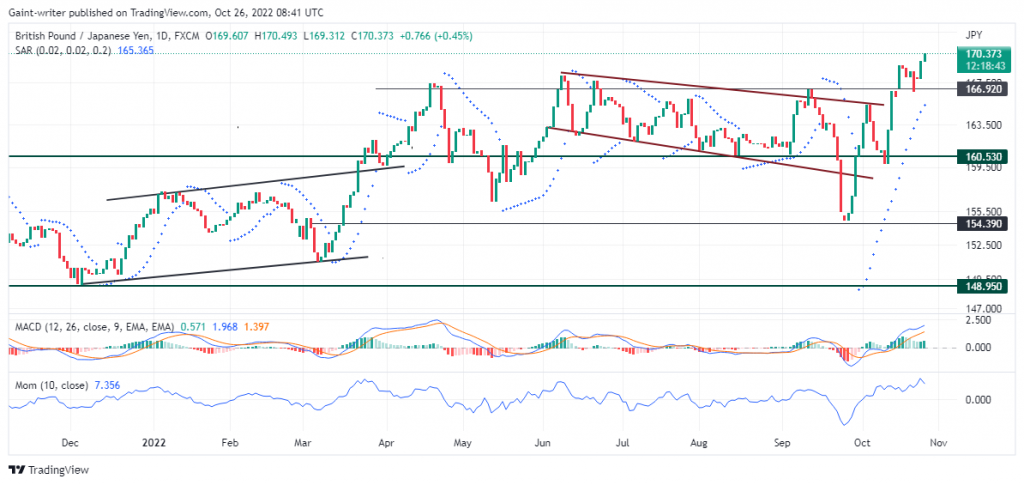Click the 160.530 horizontal line price label
The image size is (1024, 485).
click(981, 156)
